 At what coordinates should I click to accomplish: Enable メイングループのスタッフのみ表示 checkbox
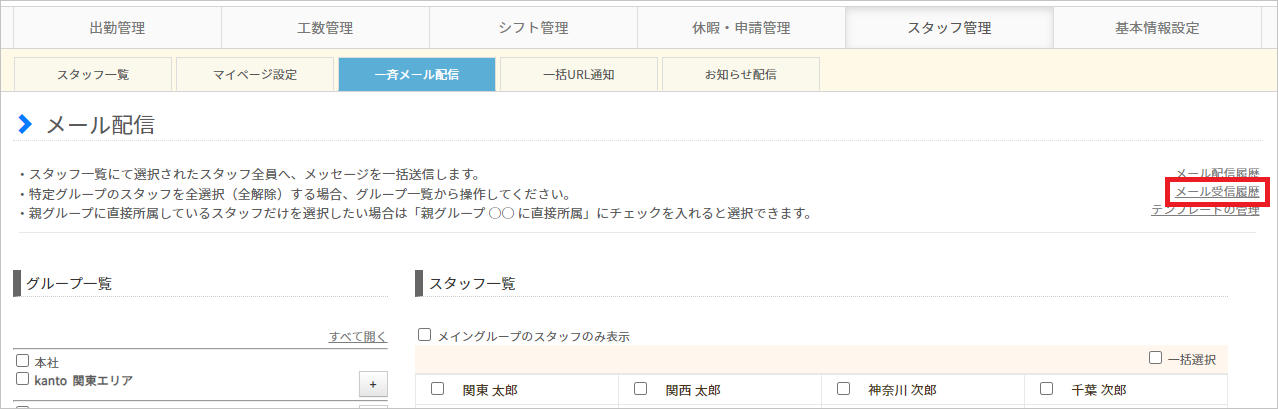pos(425,336)
